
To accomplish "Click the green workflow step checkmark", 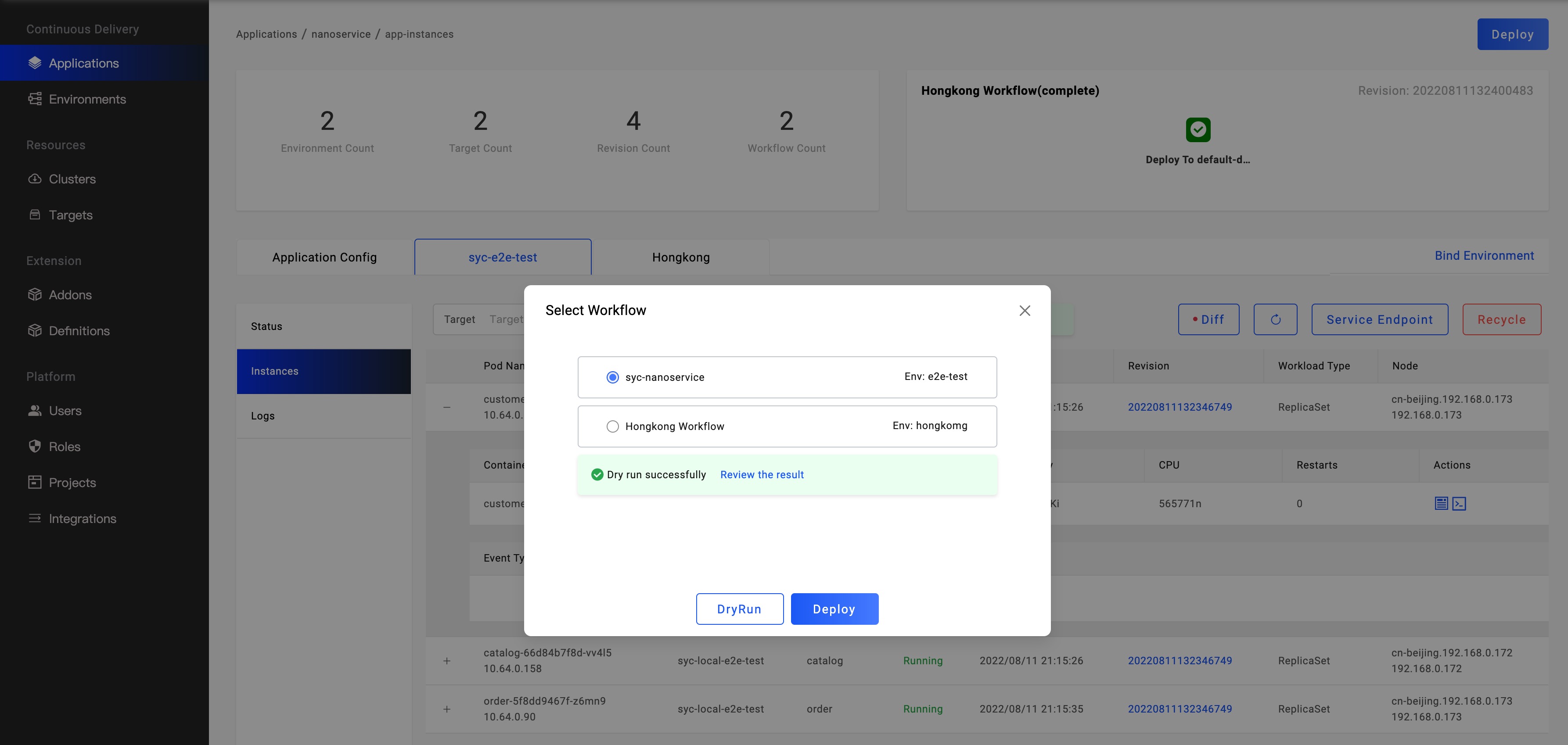I will [1198, 129].
